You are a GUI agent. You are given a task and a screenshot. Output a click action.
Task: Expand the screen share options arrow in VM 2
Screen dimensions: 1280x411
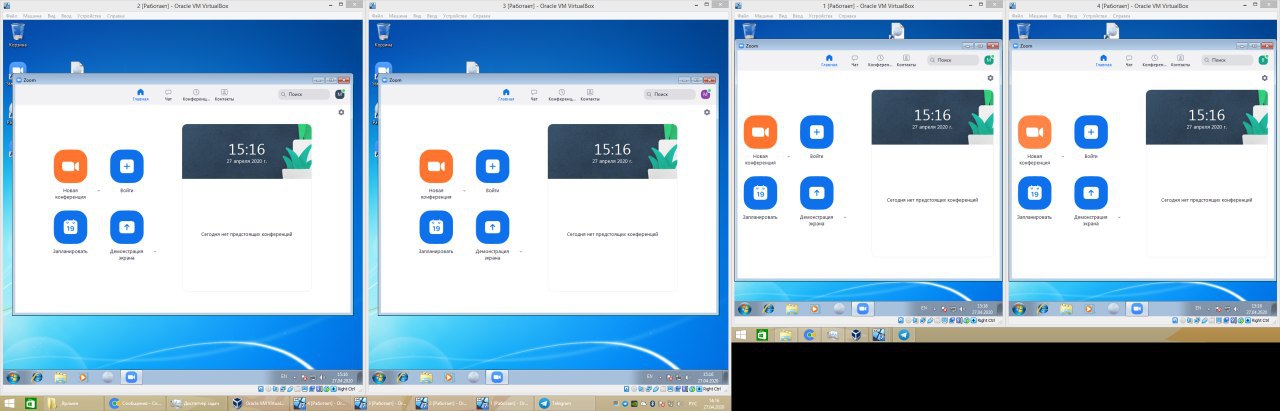pyautogui.click(x=154, y=251)
